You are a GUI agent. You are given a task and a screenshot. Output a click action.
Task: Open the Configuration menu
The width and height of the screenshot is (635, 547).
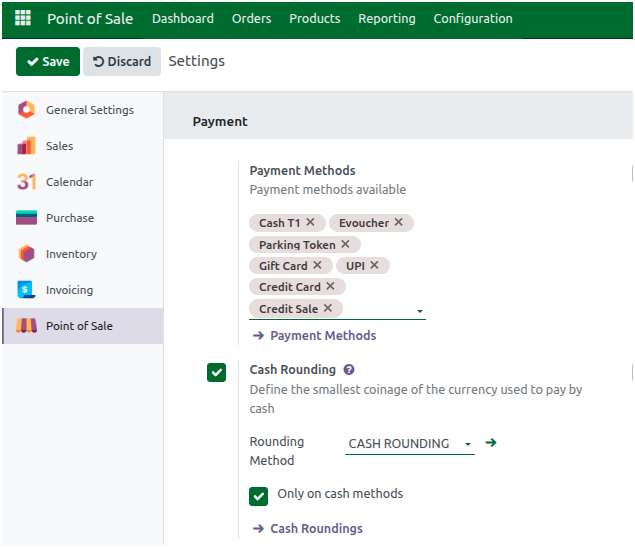click(x=473, y=19)
